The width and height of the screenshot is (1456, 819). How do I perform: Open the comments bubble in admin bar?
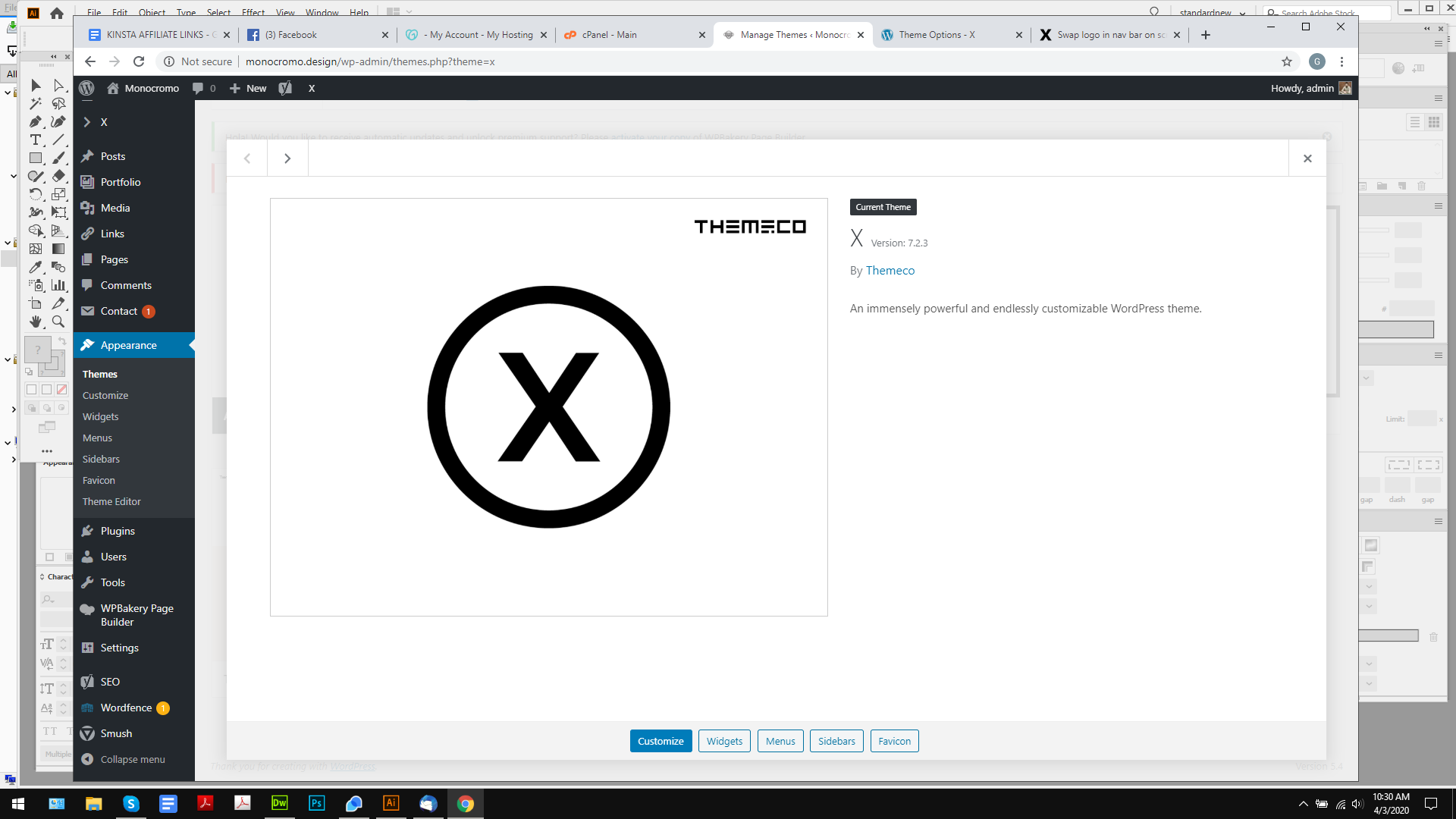(204, 88)
